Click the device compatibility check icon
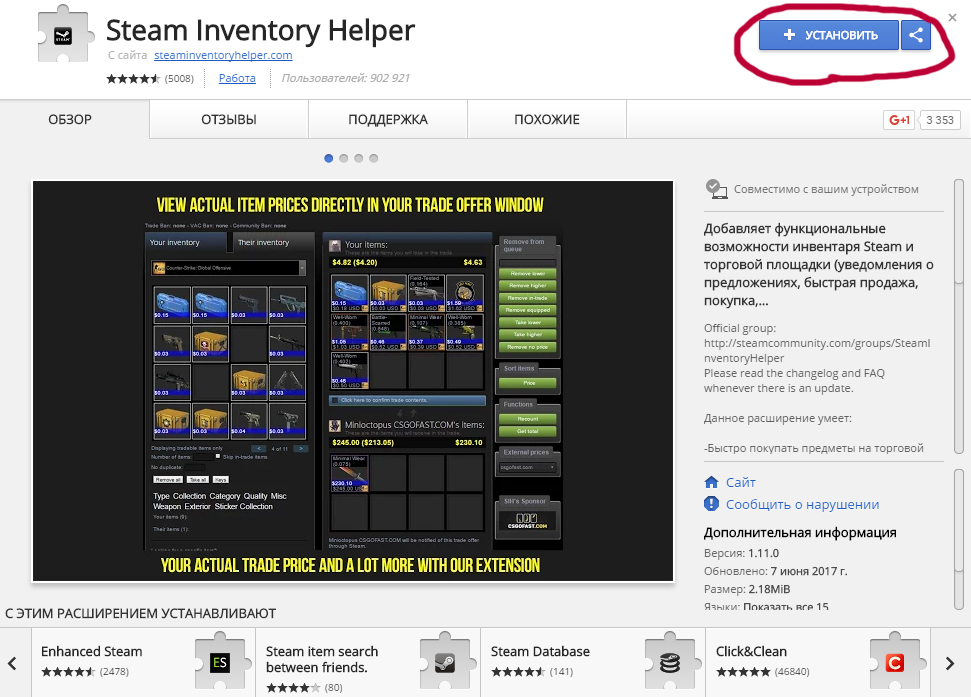Image resolution: width=971 pixels, height=697 pixels. pyautogui.click(x=716, y=189)
